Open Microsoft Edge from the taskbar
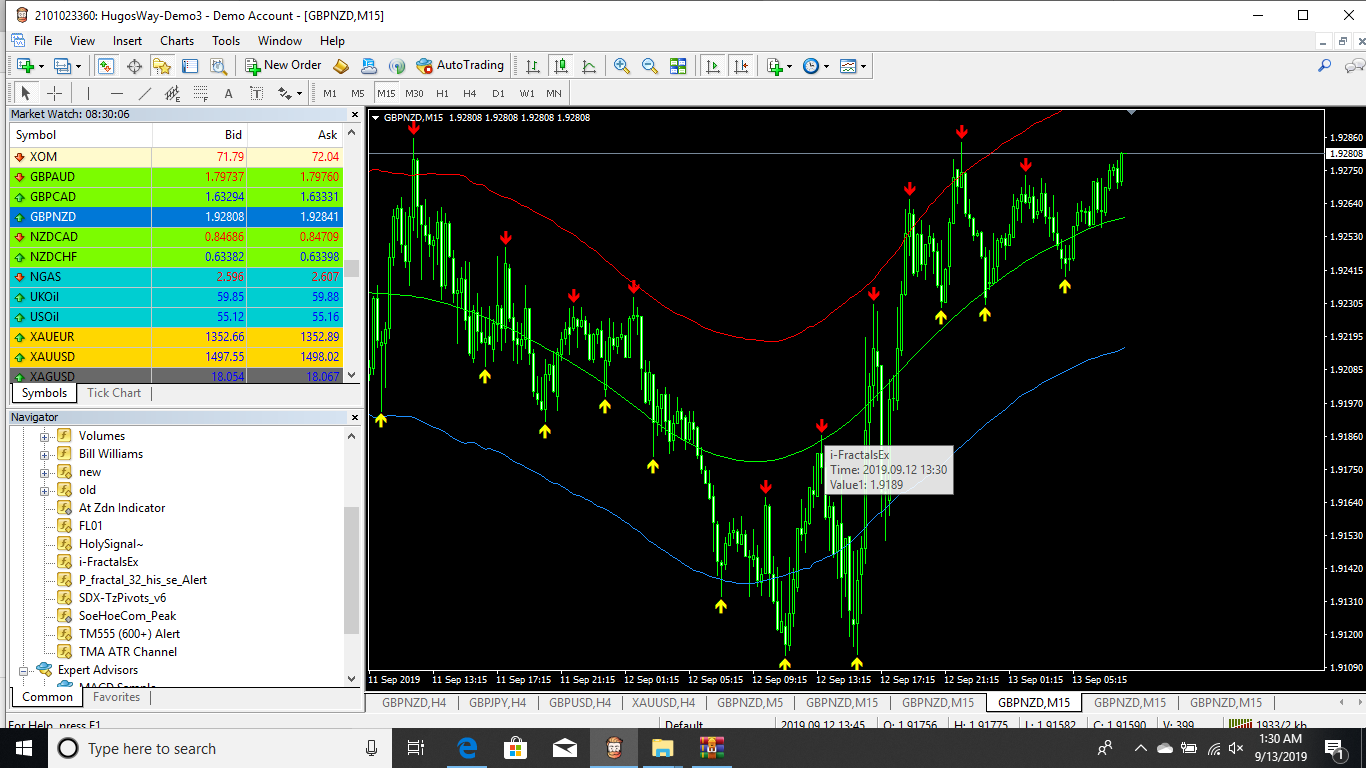1366x768 pixels. [x=467, y=748]
